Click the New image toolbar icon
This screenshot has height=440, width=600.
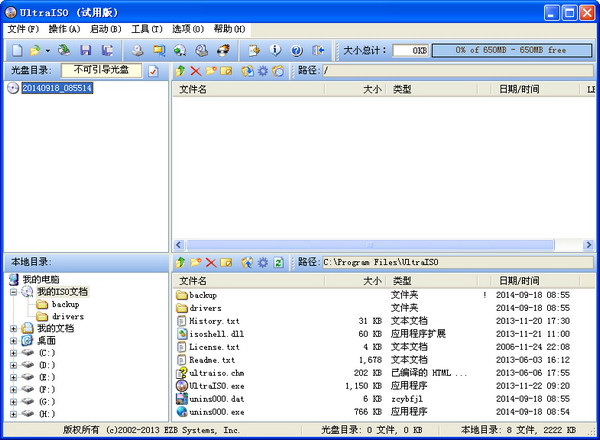coord(17,50)
